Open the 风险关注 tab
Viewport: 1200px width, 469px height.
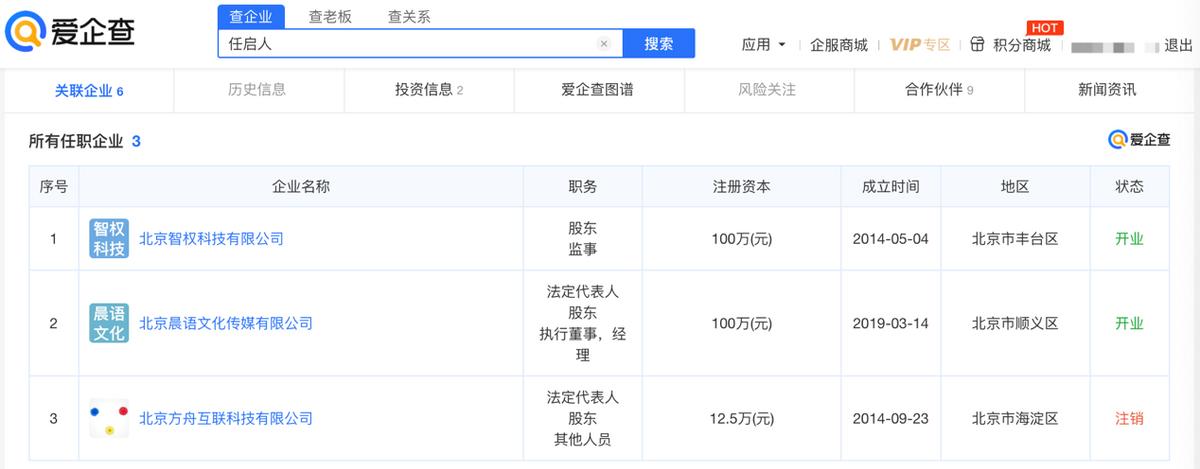click(x=768, y=90)
